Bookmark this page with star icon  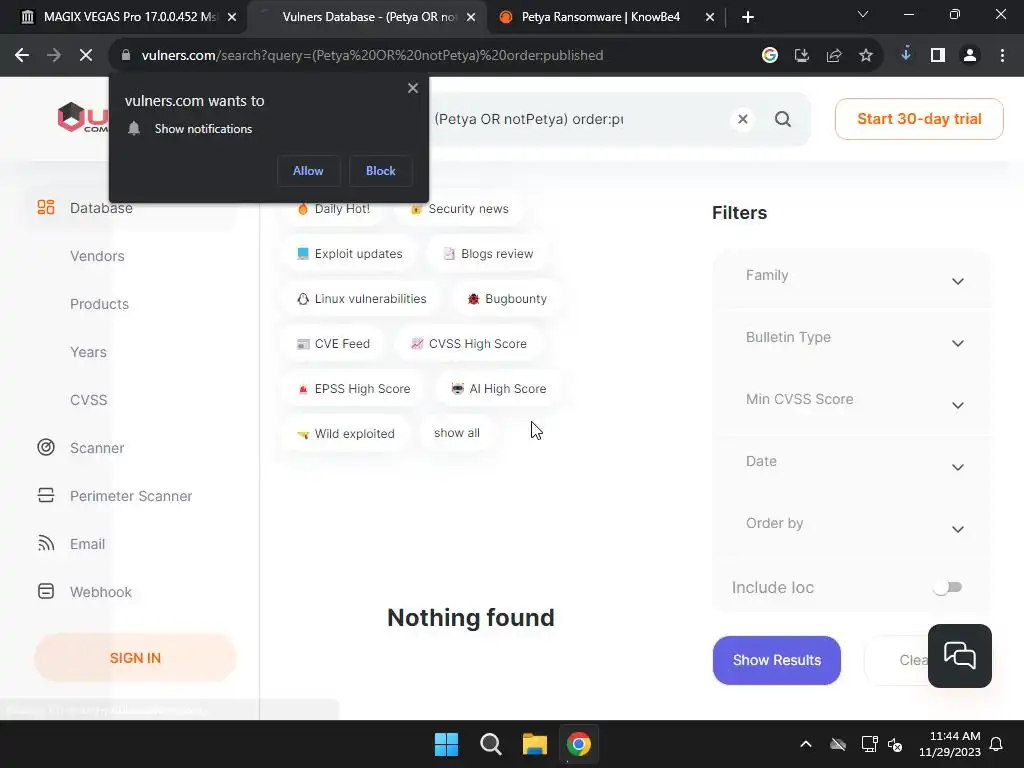866,56
